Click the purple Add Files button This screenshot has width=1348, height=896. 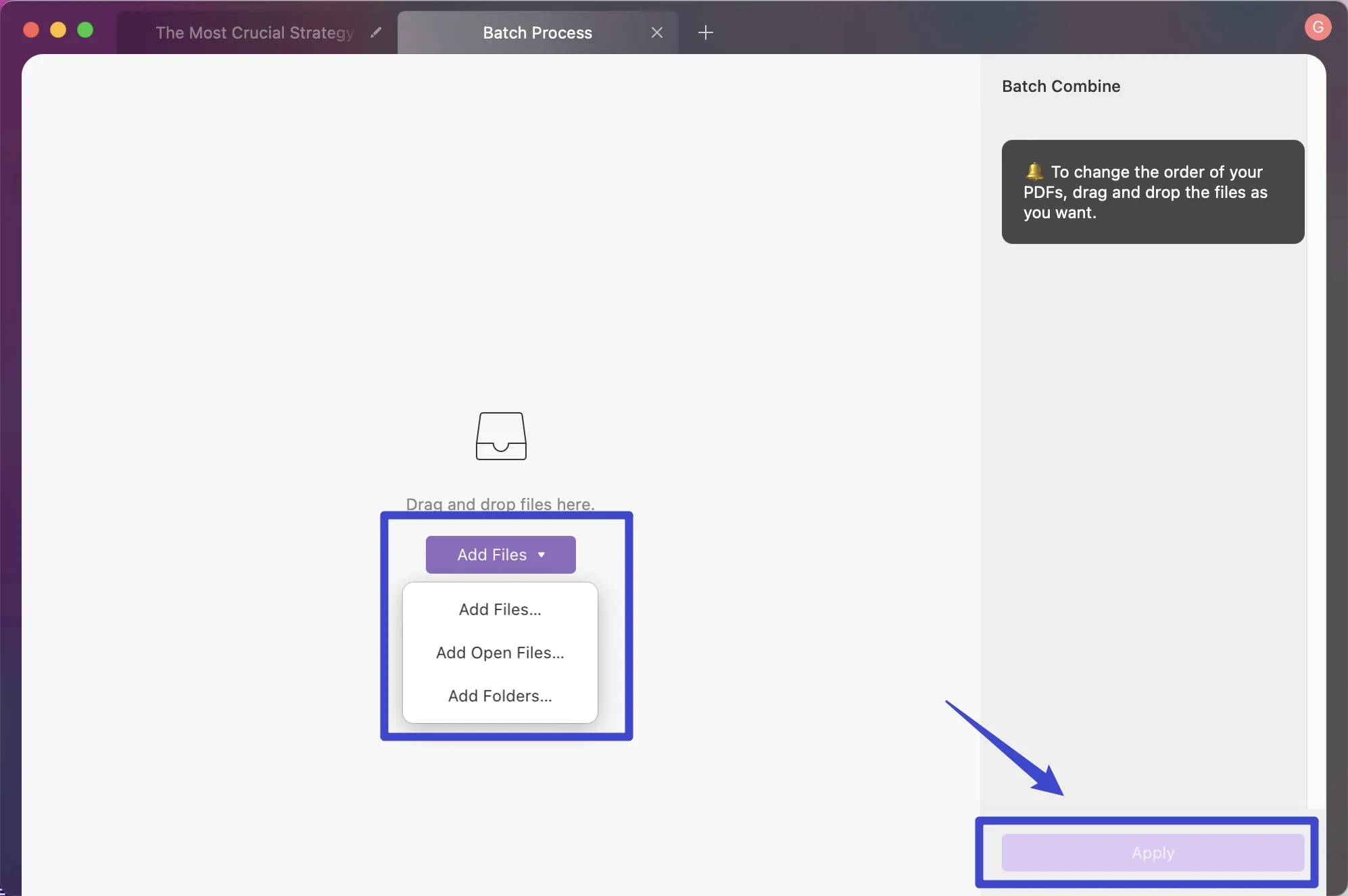point(500,554)
